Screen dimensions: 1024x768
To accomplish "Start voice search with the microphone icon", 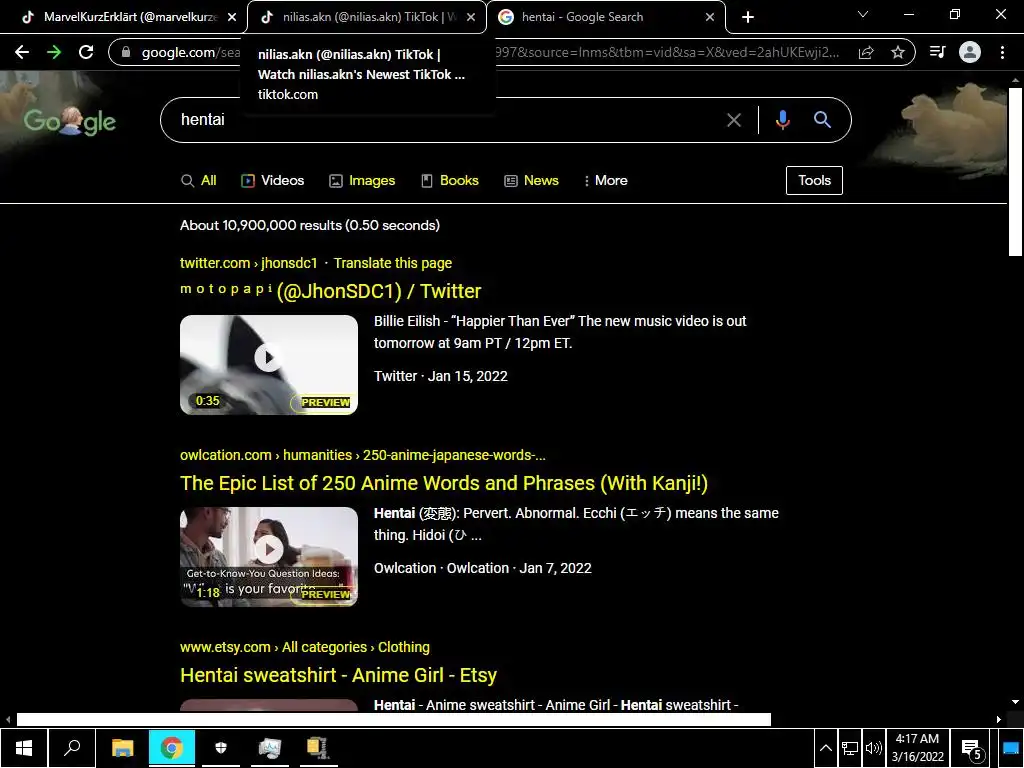I will tap(783, 120).
